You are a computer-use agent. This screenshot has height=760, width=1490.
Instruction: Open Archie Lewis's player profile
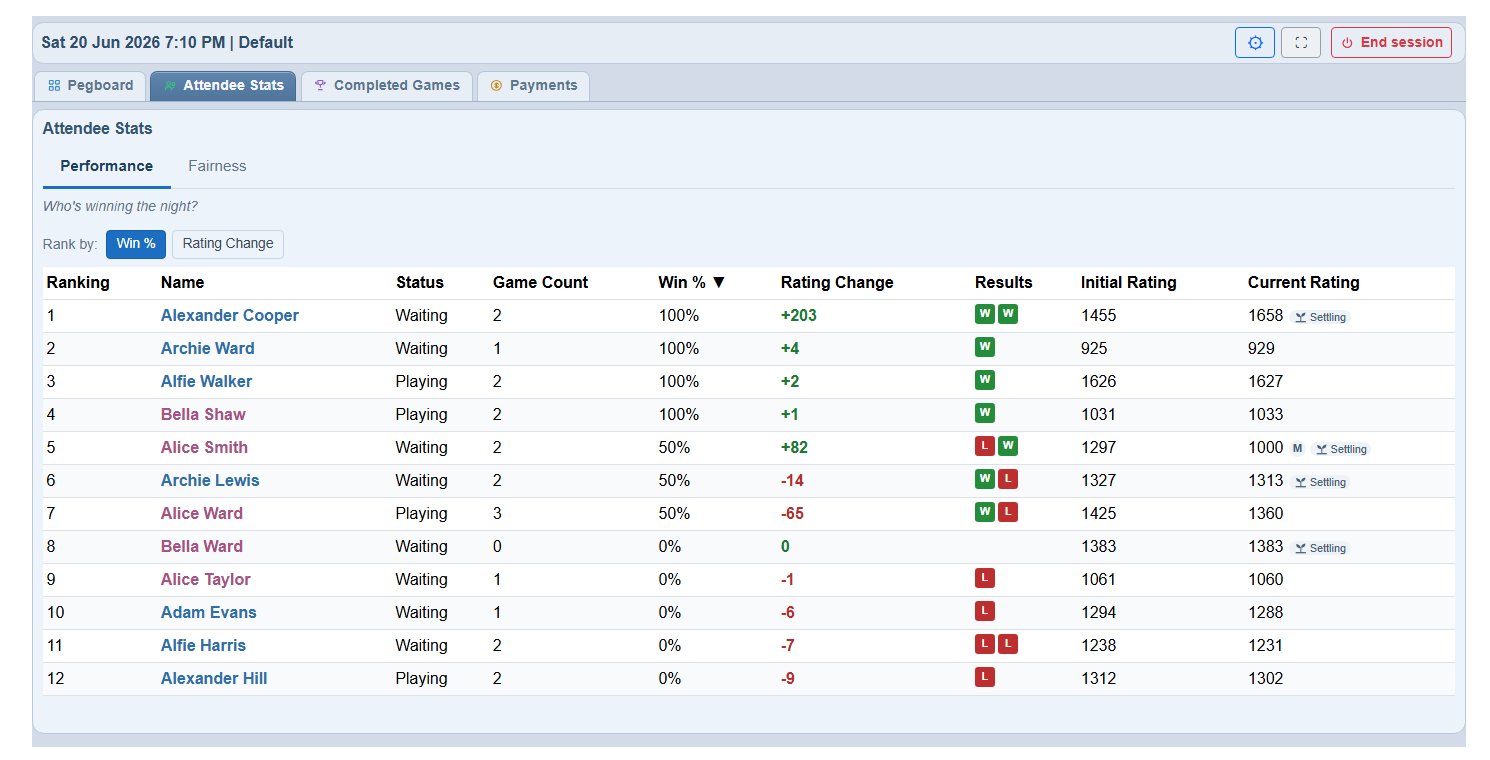click(210, 481)
